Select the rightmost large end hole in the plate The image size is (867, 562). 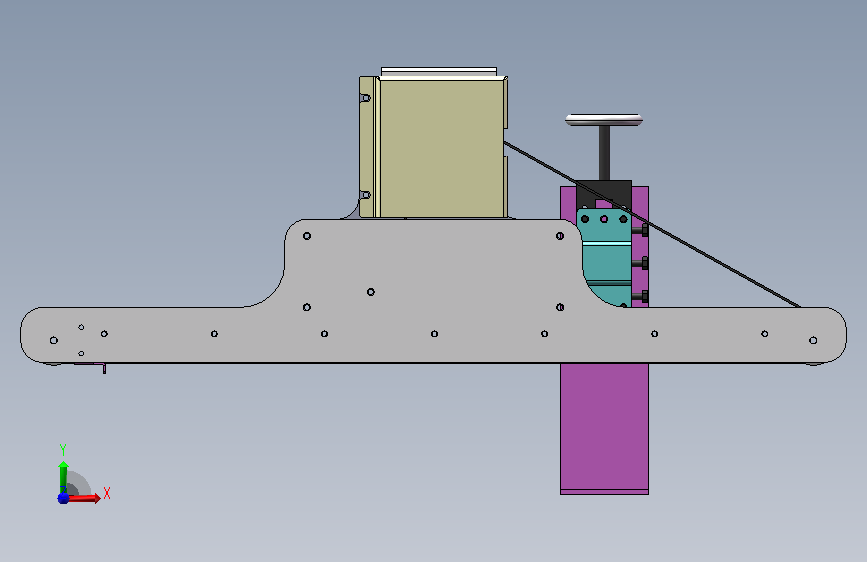pyautogui.click(x=813, y=340)
